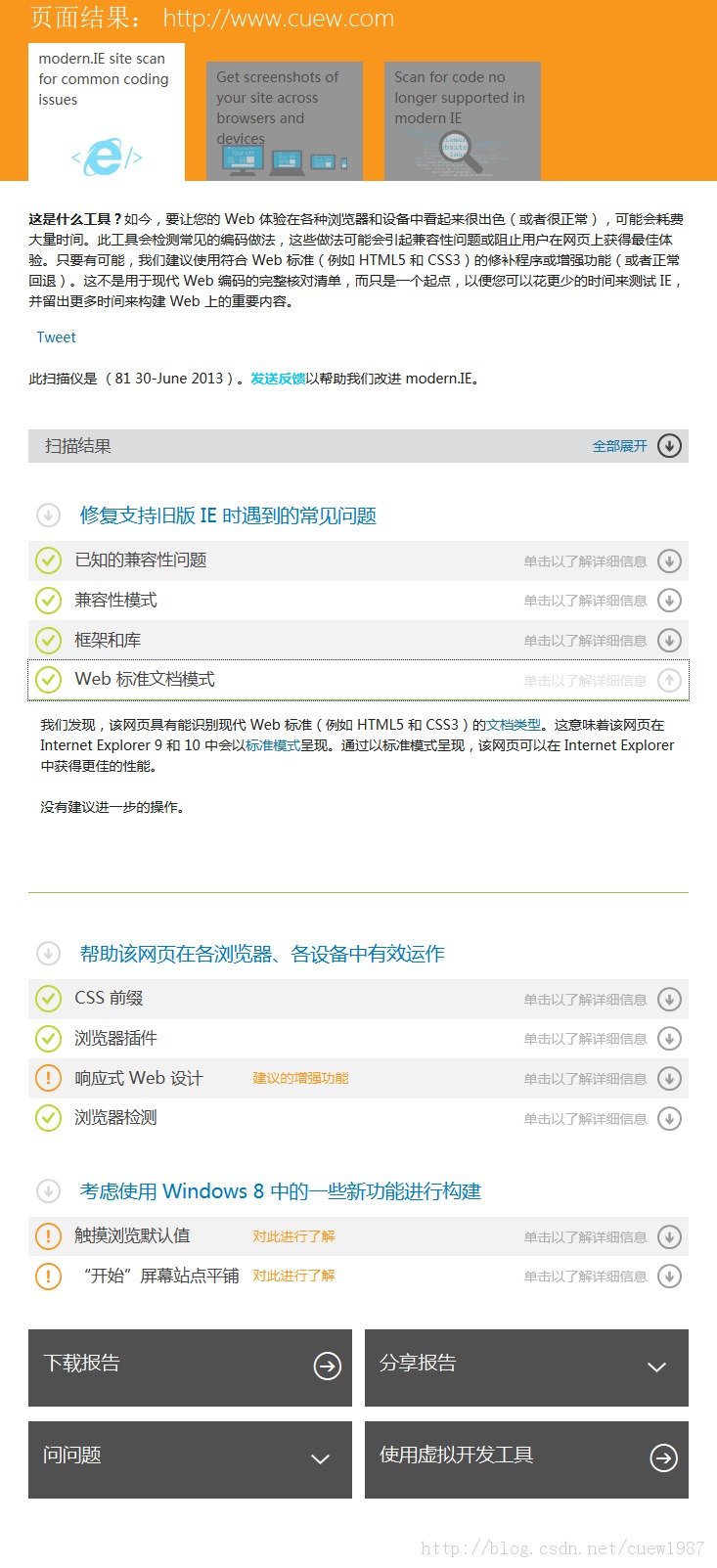Click the devices screenshots icon
Screen dimensions: 717x1568
(285, 161)
